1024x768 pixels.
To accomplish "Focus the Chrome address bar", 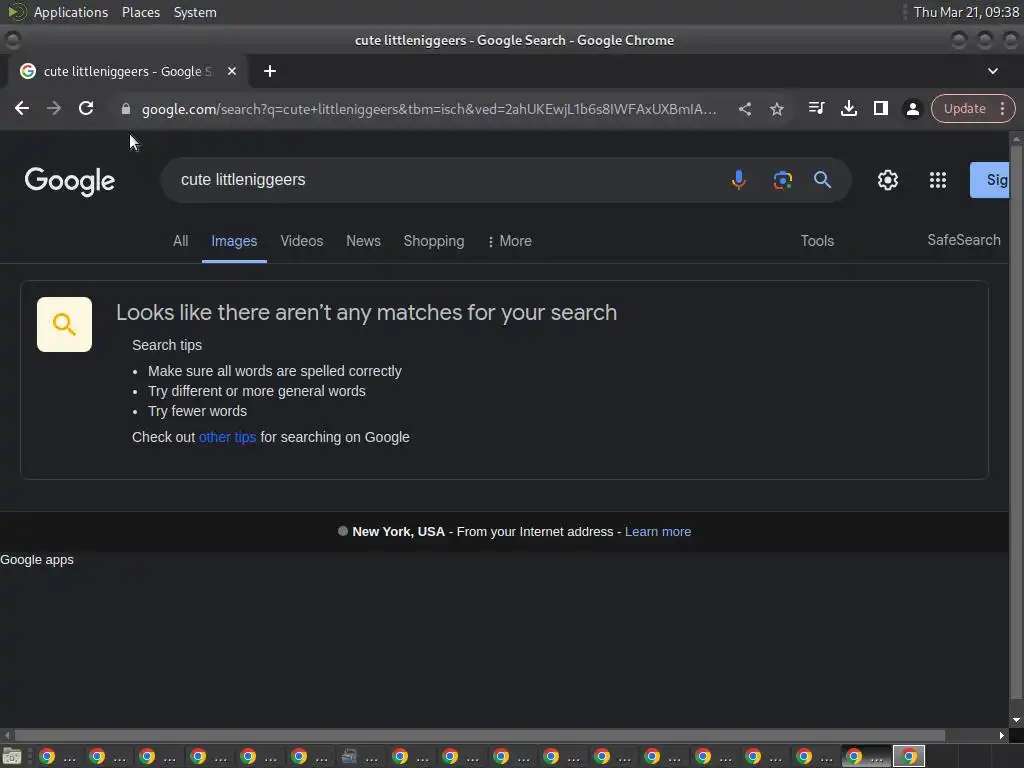I will point(429,109).
